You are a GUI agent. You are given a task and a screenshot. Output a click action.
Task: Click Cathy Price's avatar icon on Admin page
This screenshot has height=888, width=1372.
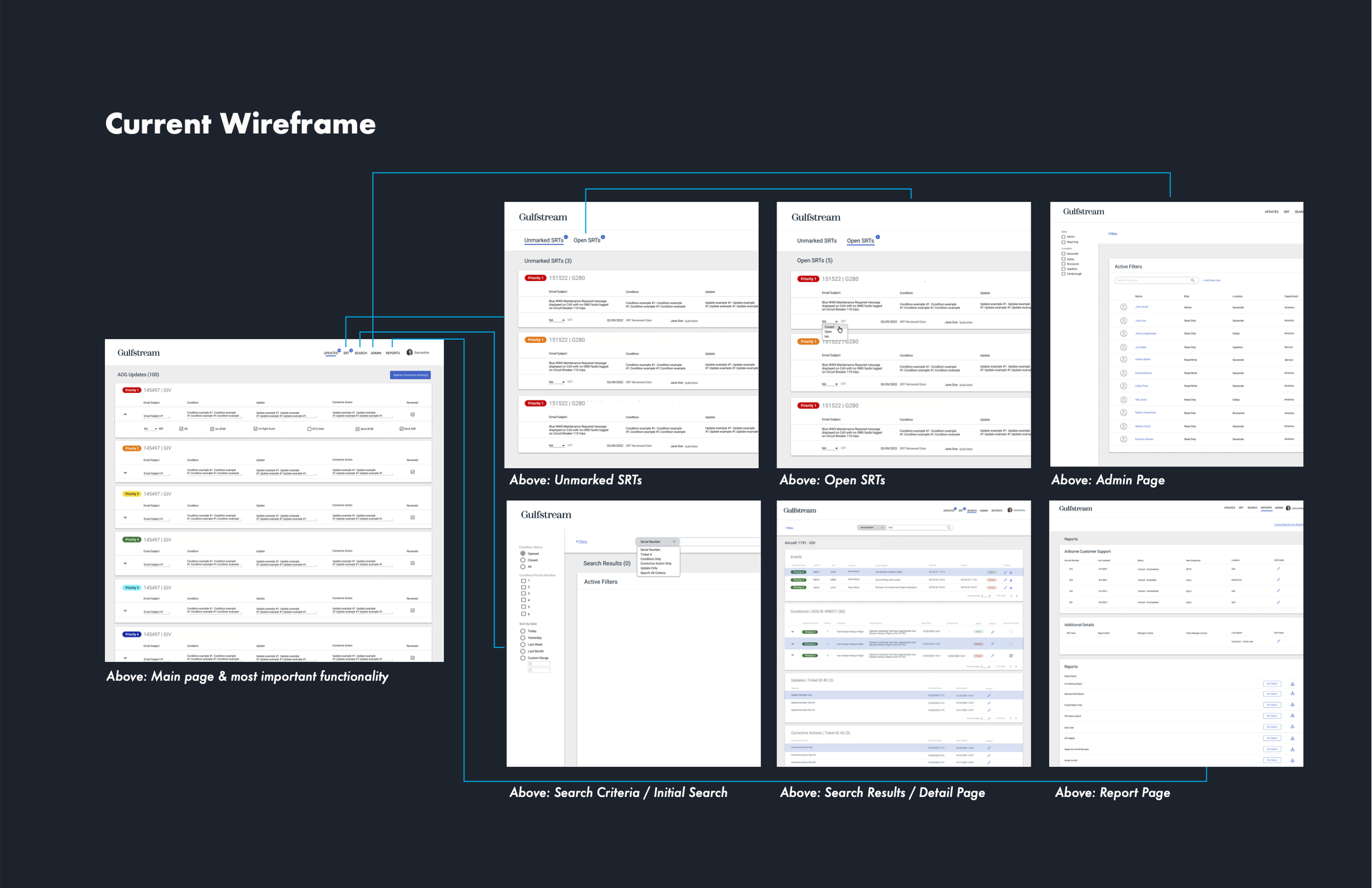pos(1123,386)
